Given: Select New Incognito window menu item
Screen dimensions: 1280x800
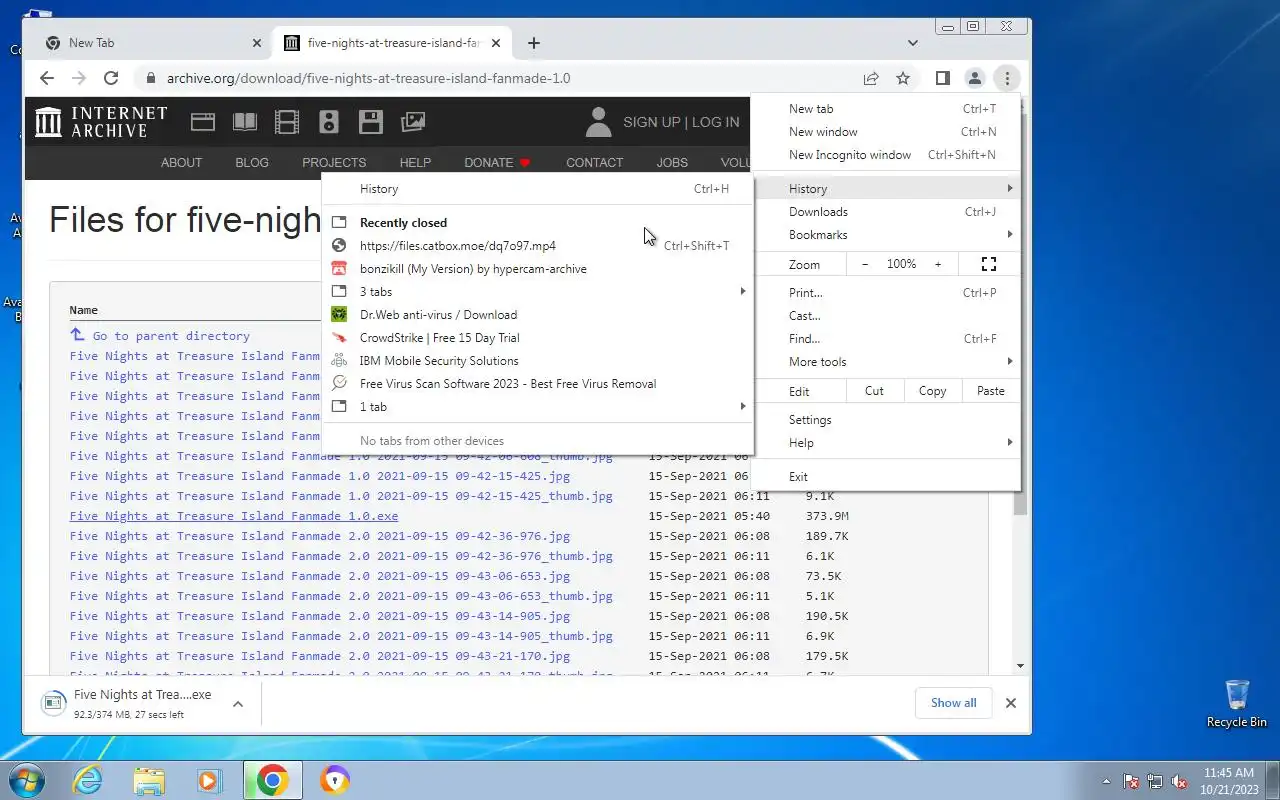Looking at the screenshot, I should tap(886, 155).
